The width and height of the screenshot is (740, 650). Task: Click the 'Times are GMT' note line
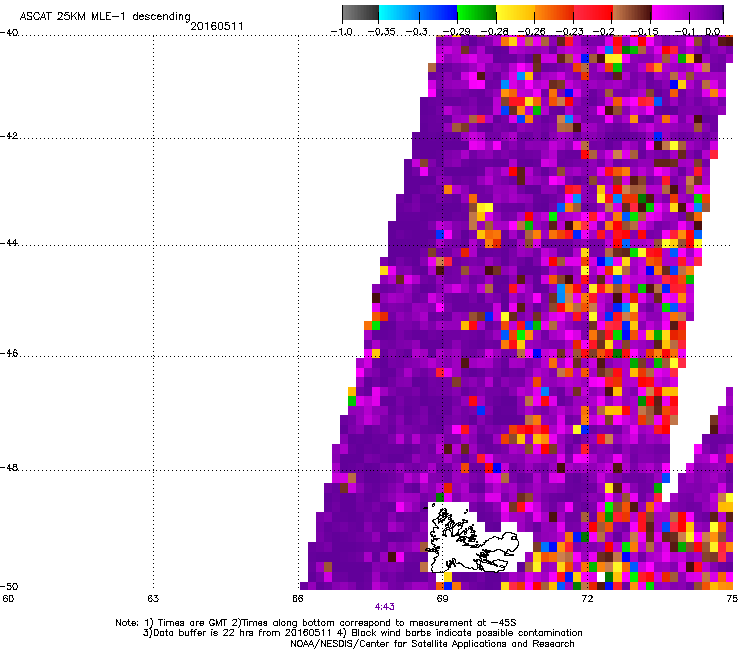click(x=316, y=623)
